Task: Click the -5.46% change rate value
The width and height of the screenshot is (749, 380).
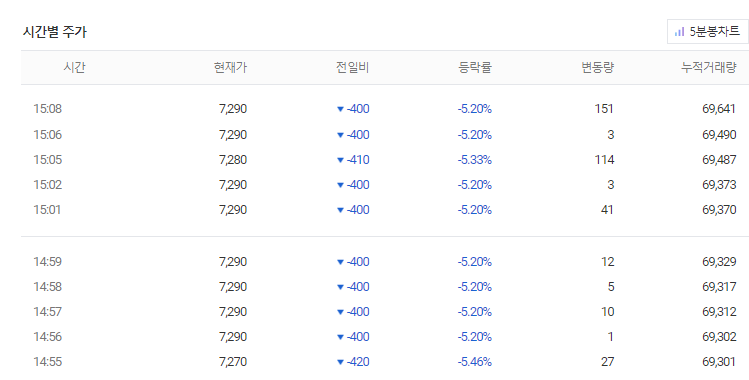Action: click(x=474, y=362)
